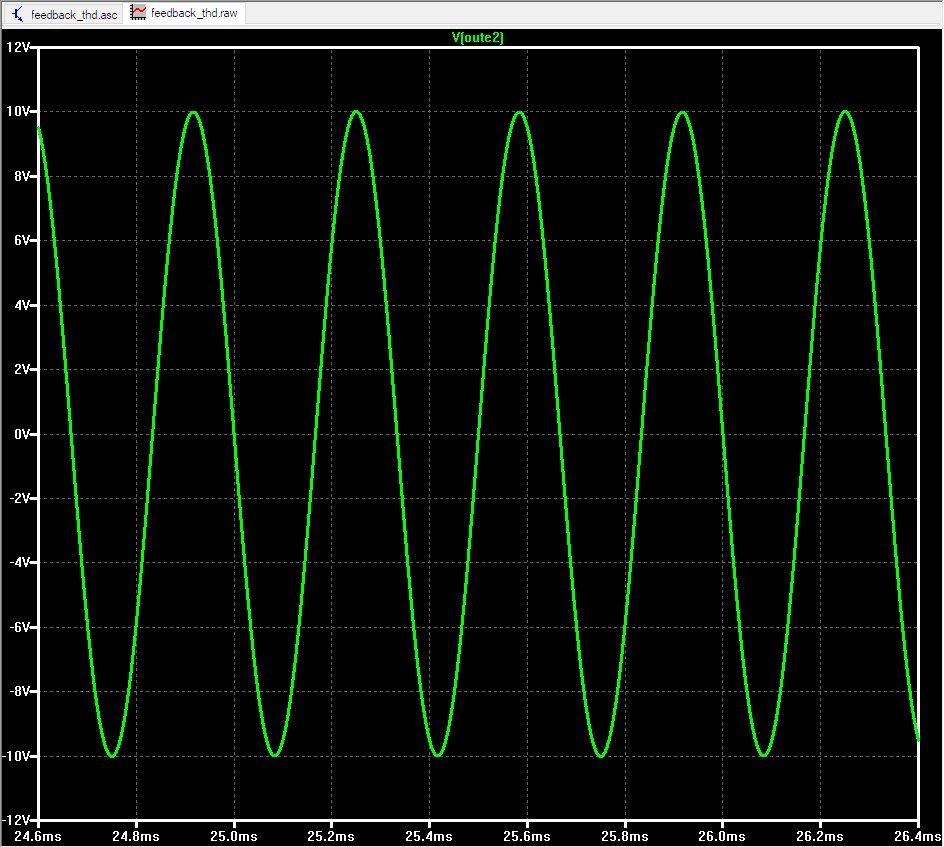Click the waveform icon on feedback_thd.raw tab
Image resolution: width=944 pixels, height=847 pixels.
point(139,14)
